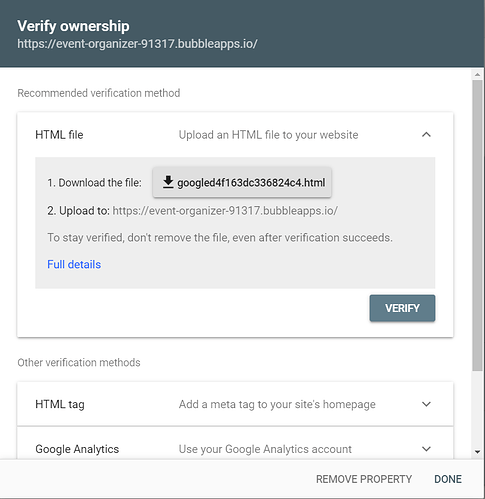The width and height of the screenshot is (485, 499).
Task: Click 'Upload an HTML file to your website' text
Action: coord(268,135)
